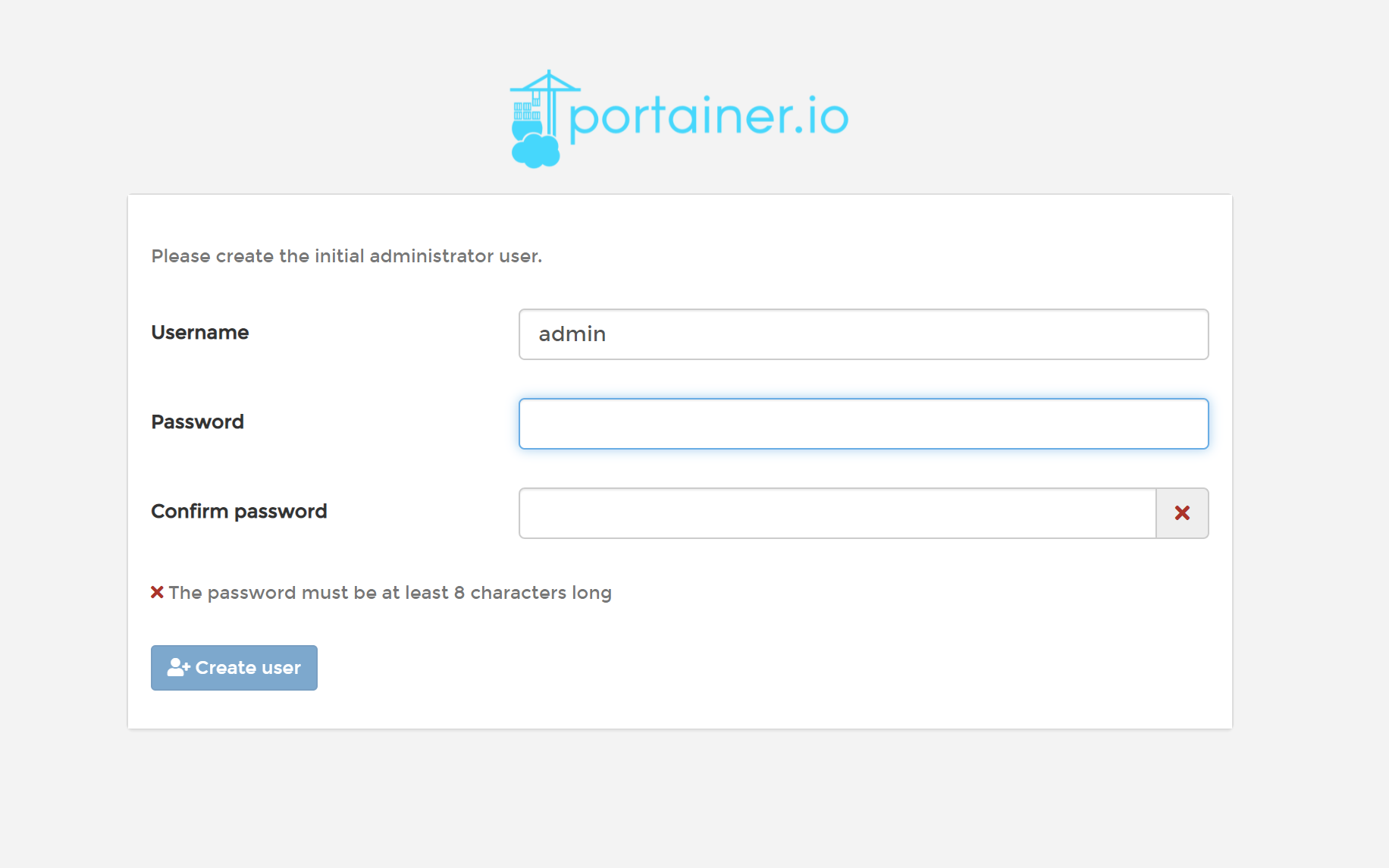
Task: Click the Create user button
Action: pyautogui.click(x=234, y=668)
